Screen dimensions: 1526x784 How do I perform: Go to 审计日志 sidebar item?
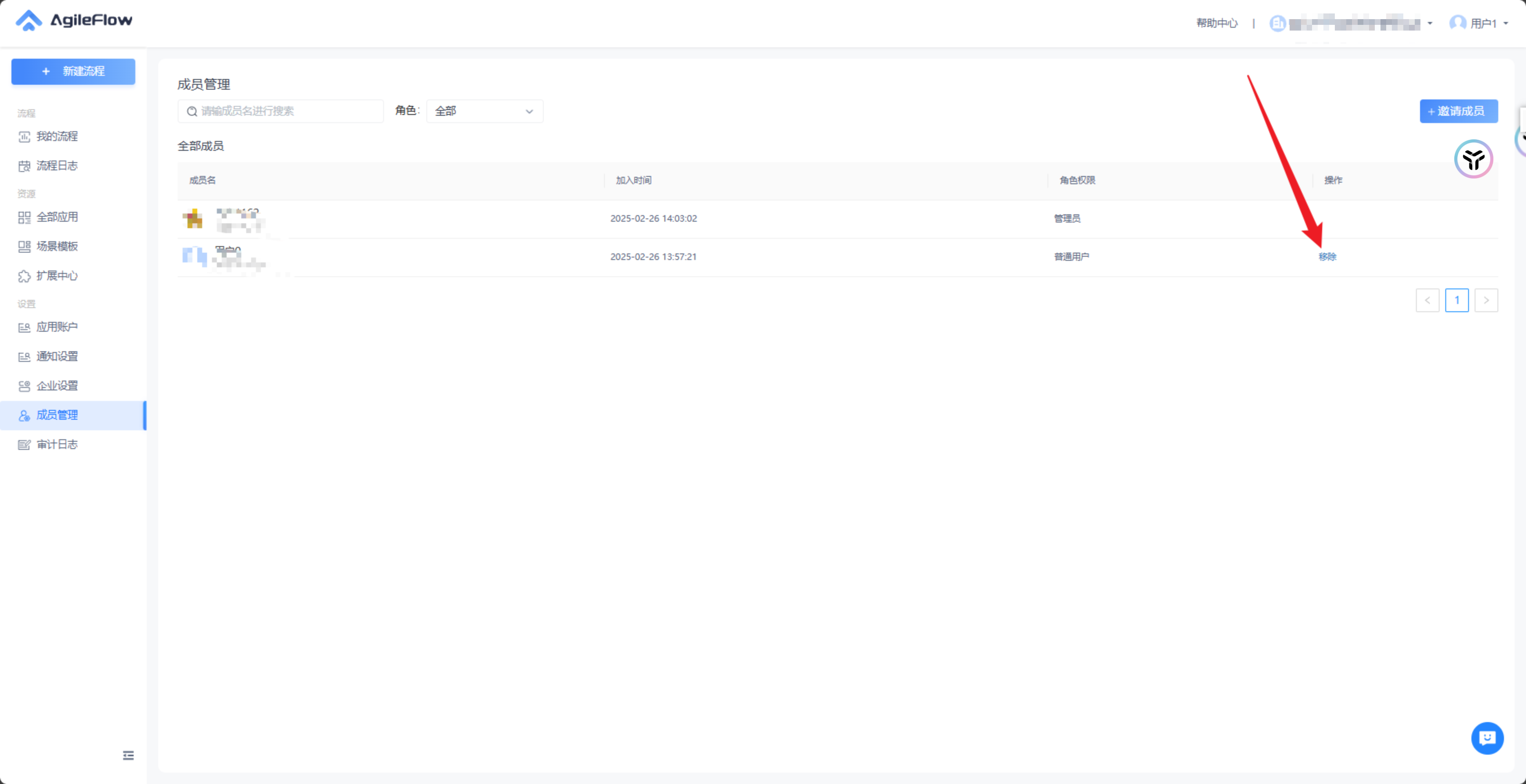pyautogui.click(x=57, y=444)
